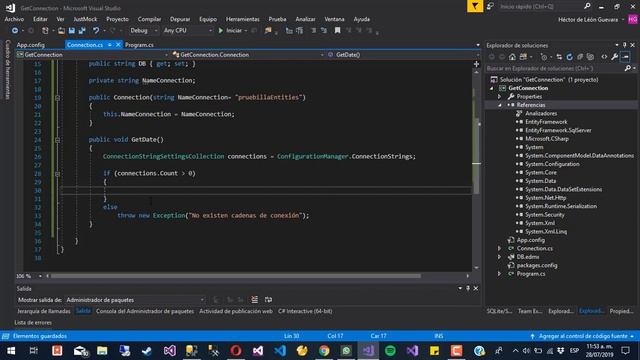Open Chrome from the taskbar
Screen dimensions: 640x360
point(324,351)
